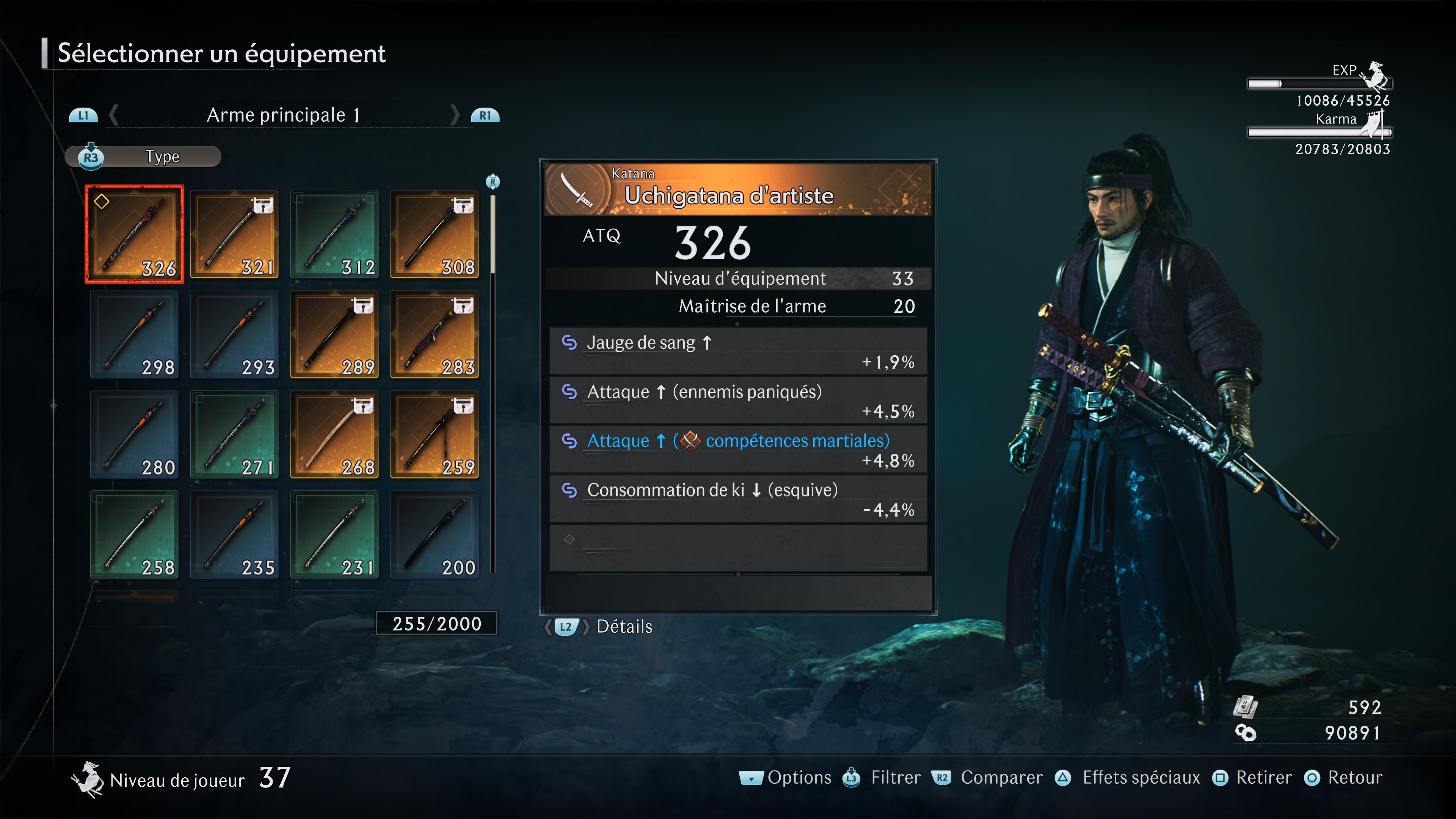1456x819 pixels.
Task: Toggle lock icon on 289 weapon
Action: point(364,305)
